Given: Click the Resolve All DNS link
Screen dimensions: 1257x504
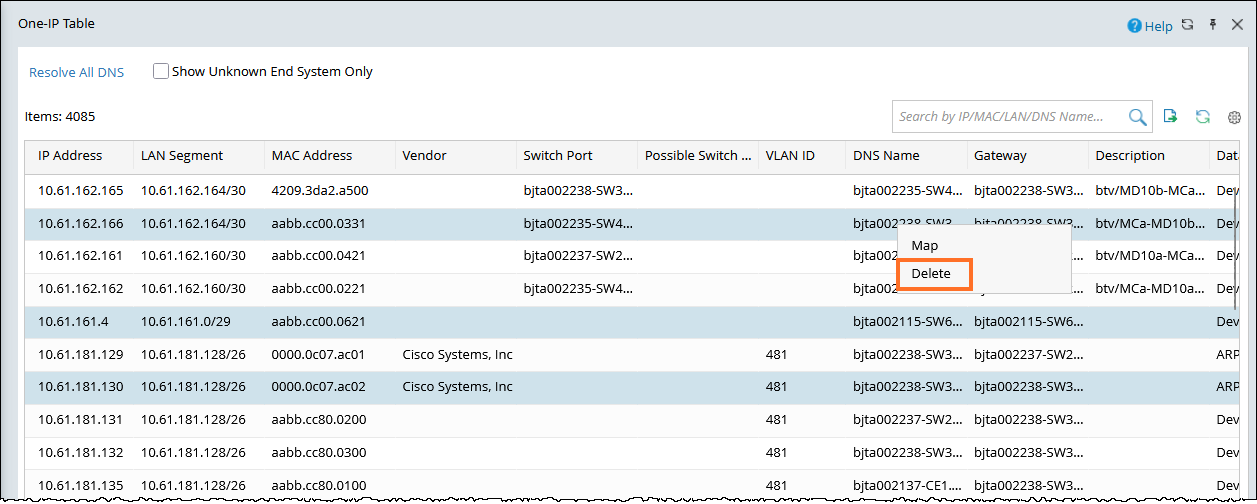Looking at the screenshot, I should click(76, 72).
